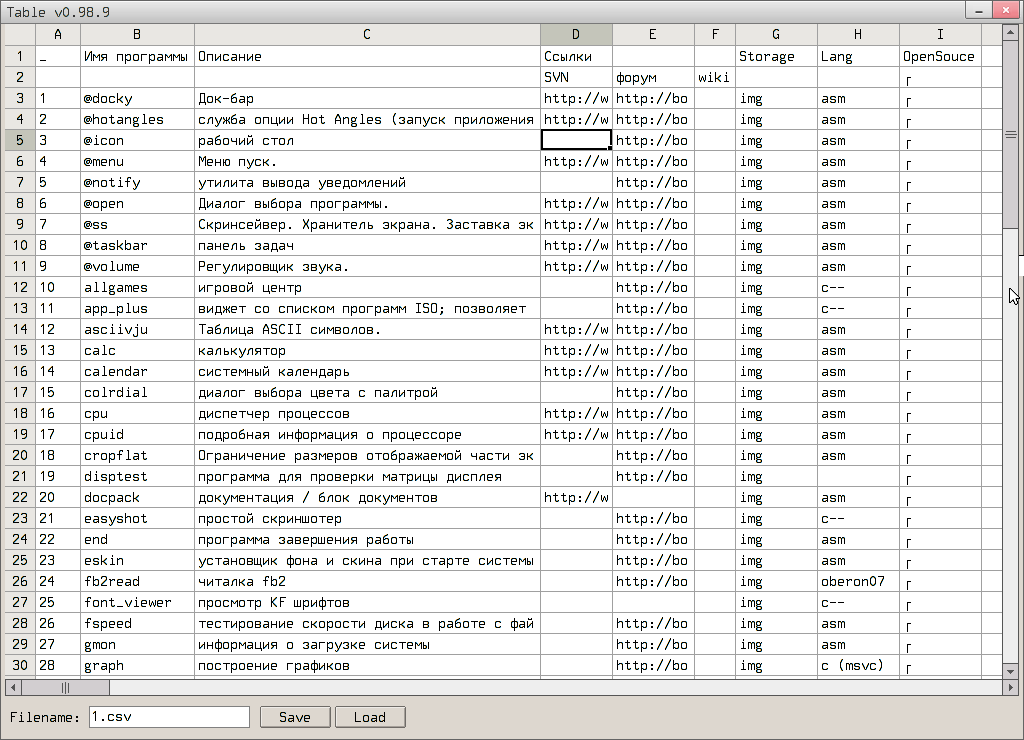Click the SVN link cell for calc
Viewport: 1024px width, 740px height.
pos(576,351)
